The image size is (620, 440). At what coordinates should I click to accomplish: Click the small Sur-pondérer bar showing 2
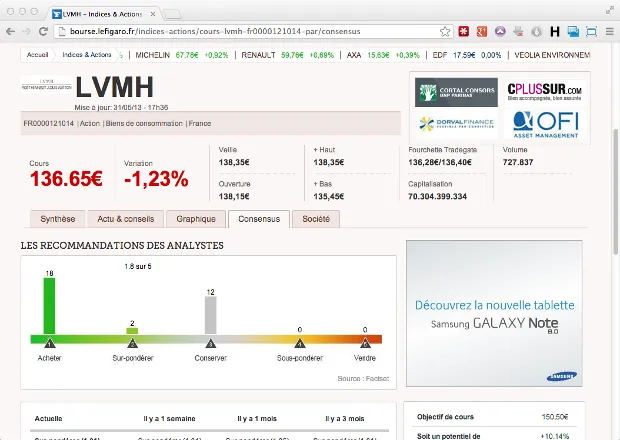pyautogui.click(x=132, y=331)
